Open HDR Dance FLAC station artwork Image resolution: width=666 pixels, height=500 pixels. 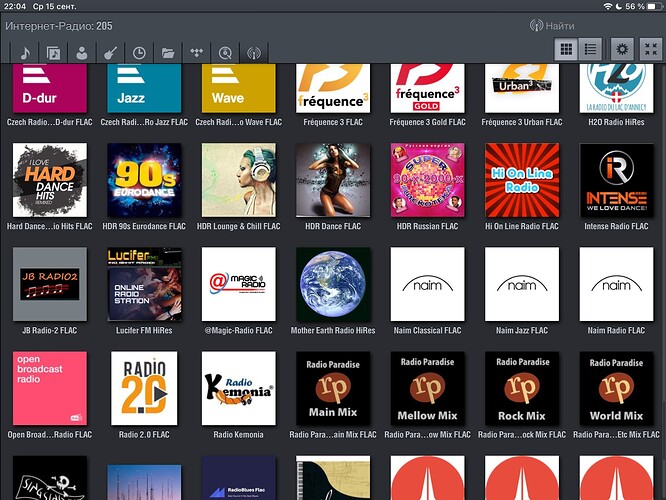click(333, 180)
